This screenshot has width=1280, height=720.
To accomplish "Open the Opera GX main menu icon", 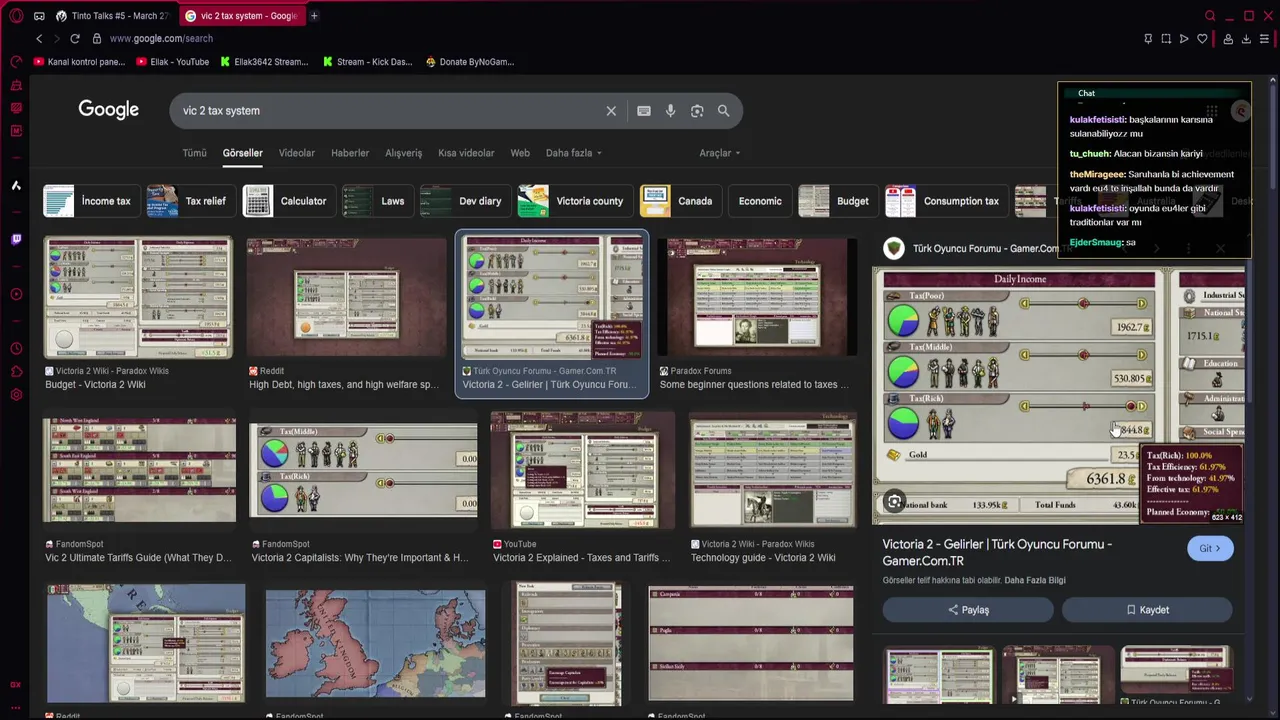I will coord(15,16).
